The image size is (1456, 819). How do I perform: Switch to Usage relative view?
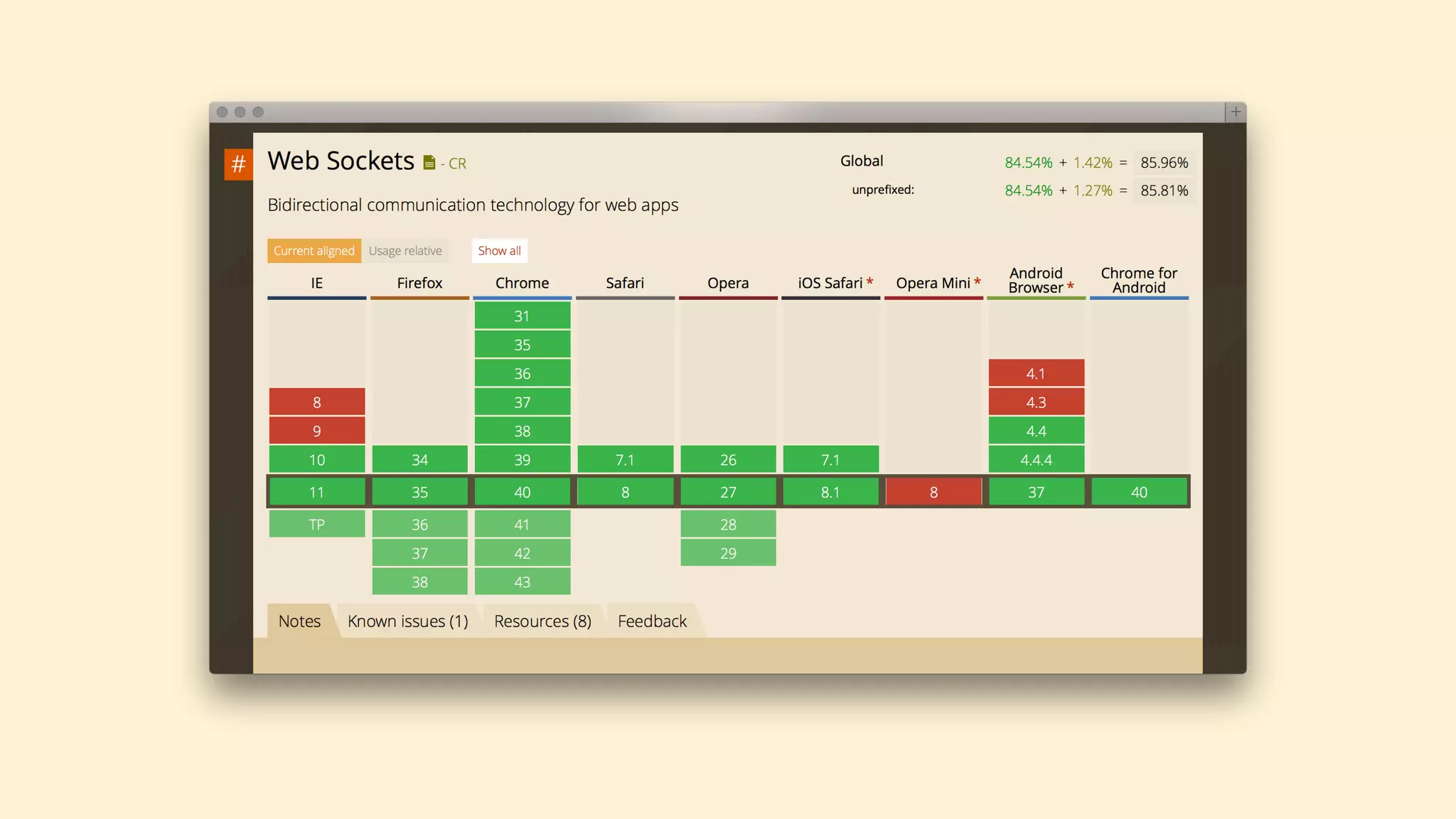pyautogui.click(x=405, y=251)
